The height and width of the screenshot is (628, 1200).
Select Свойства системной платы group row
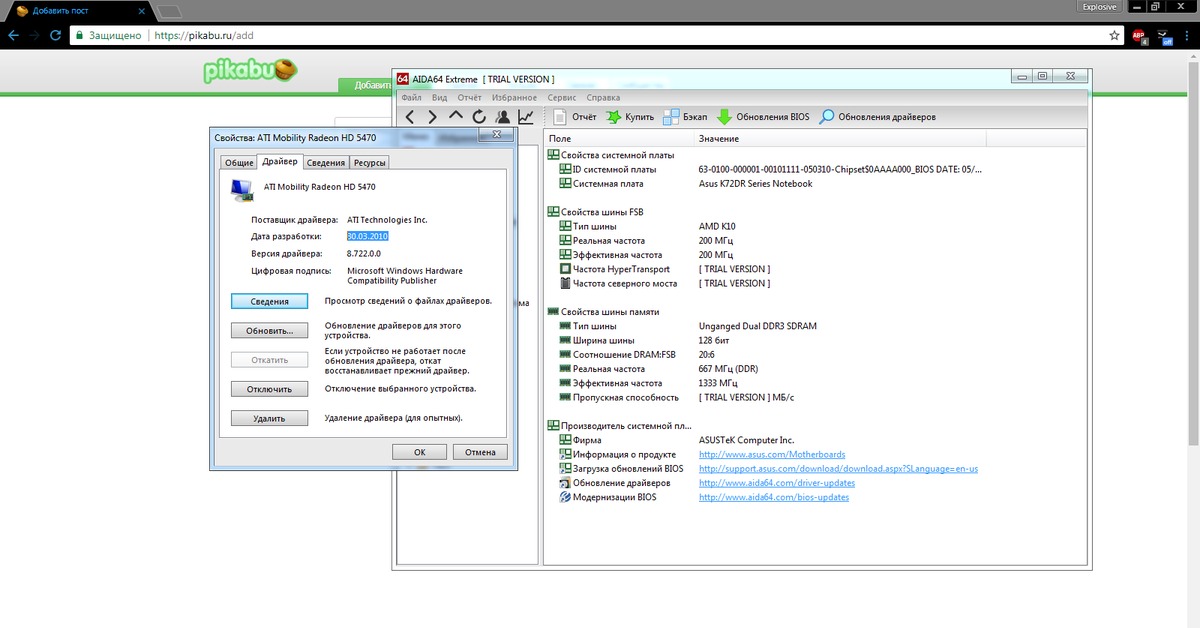(611, 155)
